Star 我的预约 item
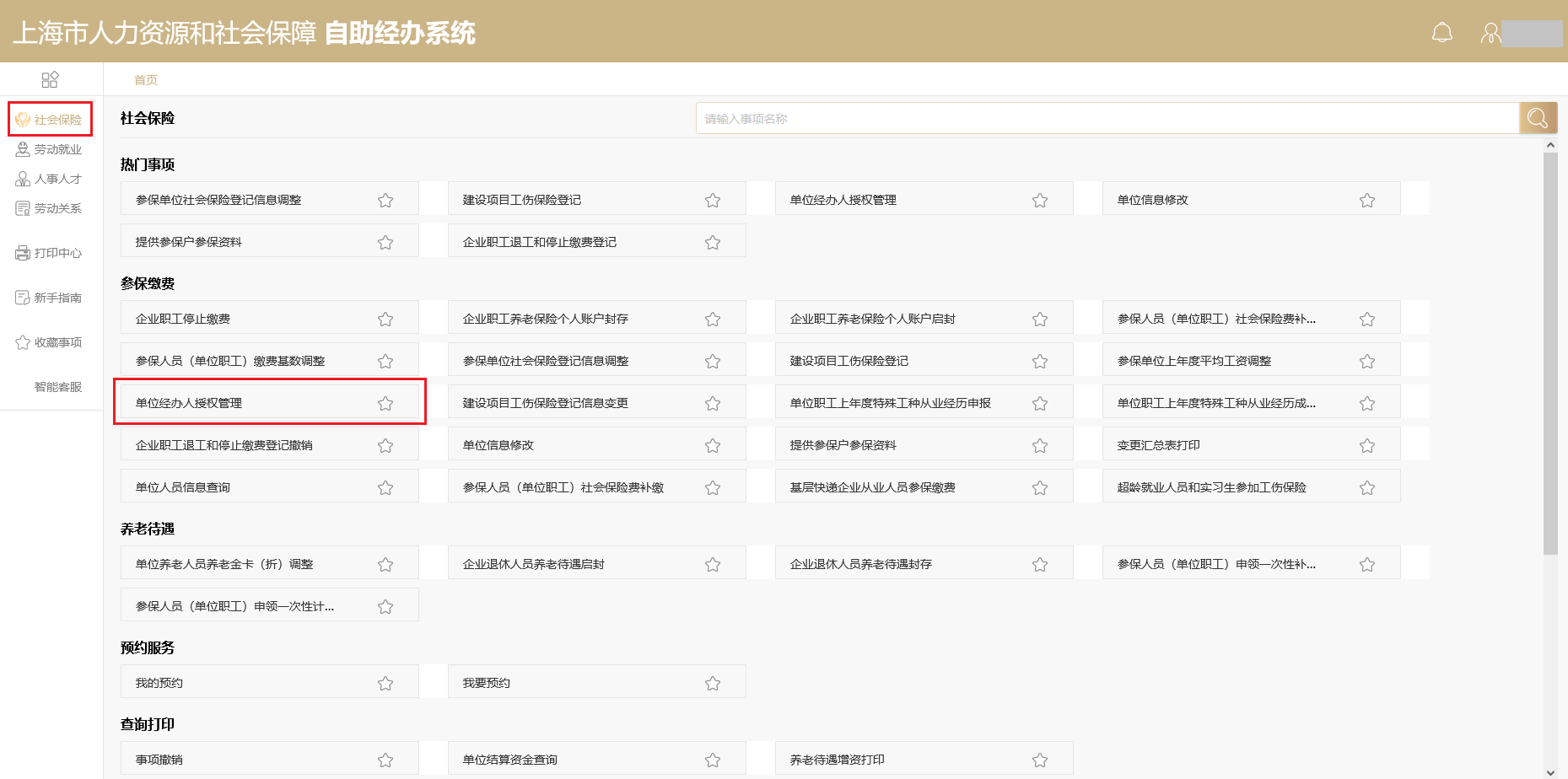The height and width of the screenshot is (779, 1568). click(x=385, y=683)
